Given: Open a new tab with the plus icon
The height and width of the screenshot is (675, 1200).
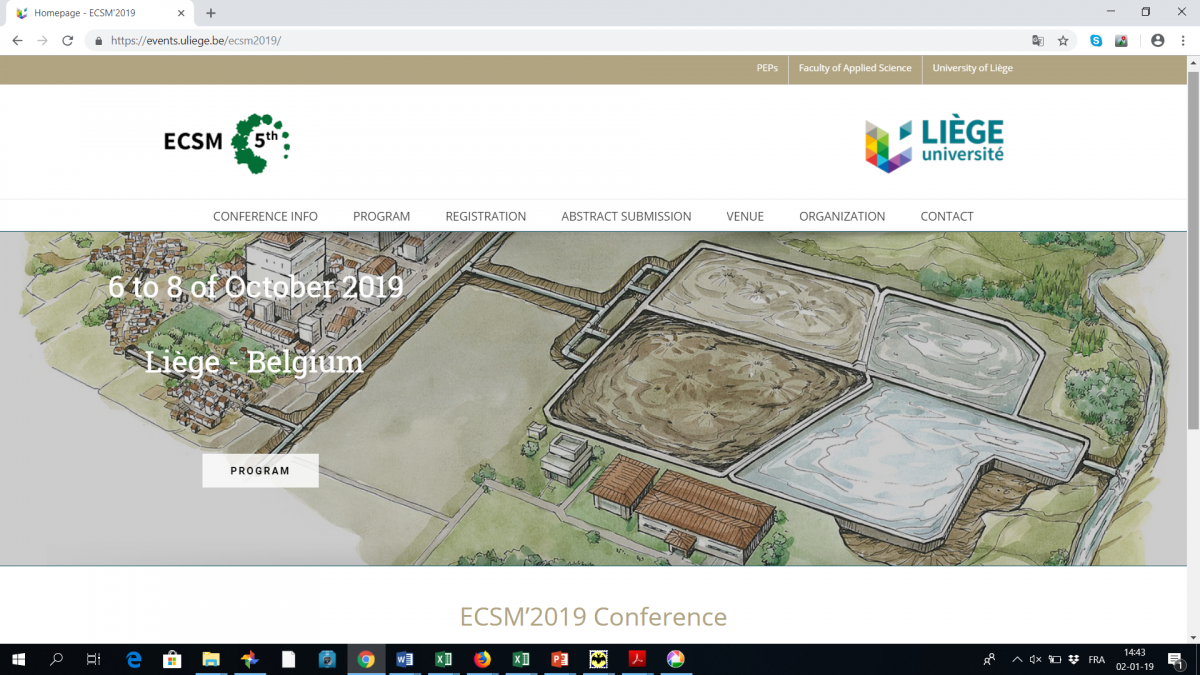Looking at the screenshot, I should click(211, 13).
